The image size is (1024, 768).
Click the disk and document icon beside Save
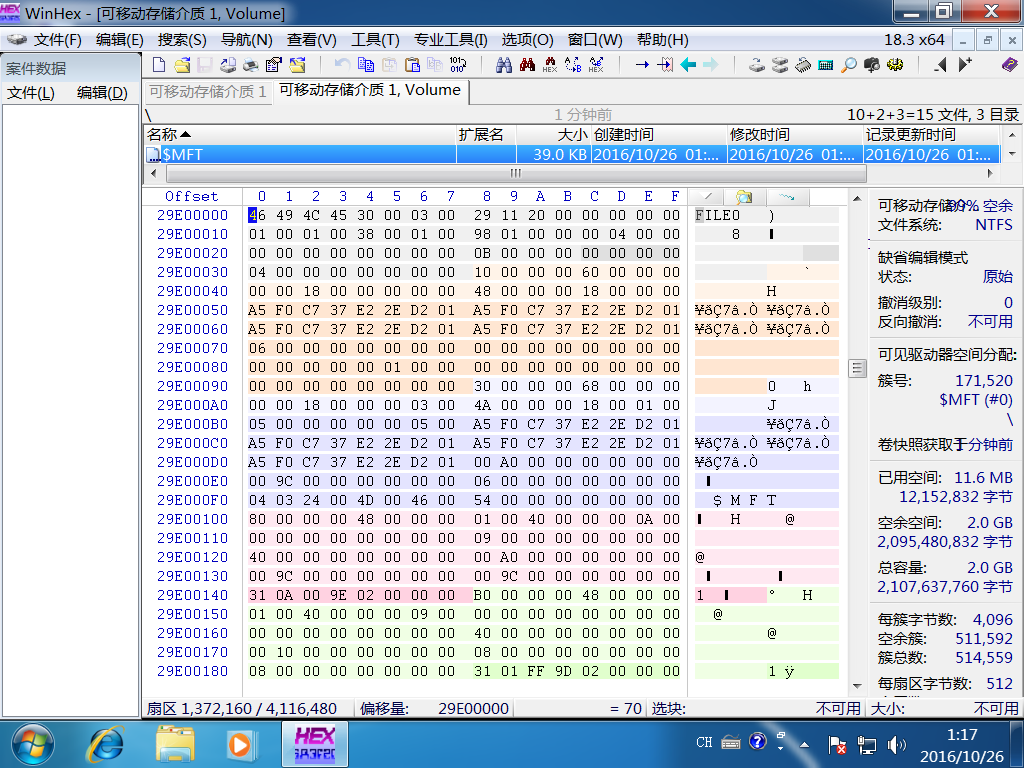pos(228,64)
